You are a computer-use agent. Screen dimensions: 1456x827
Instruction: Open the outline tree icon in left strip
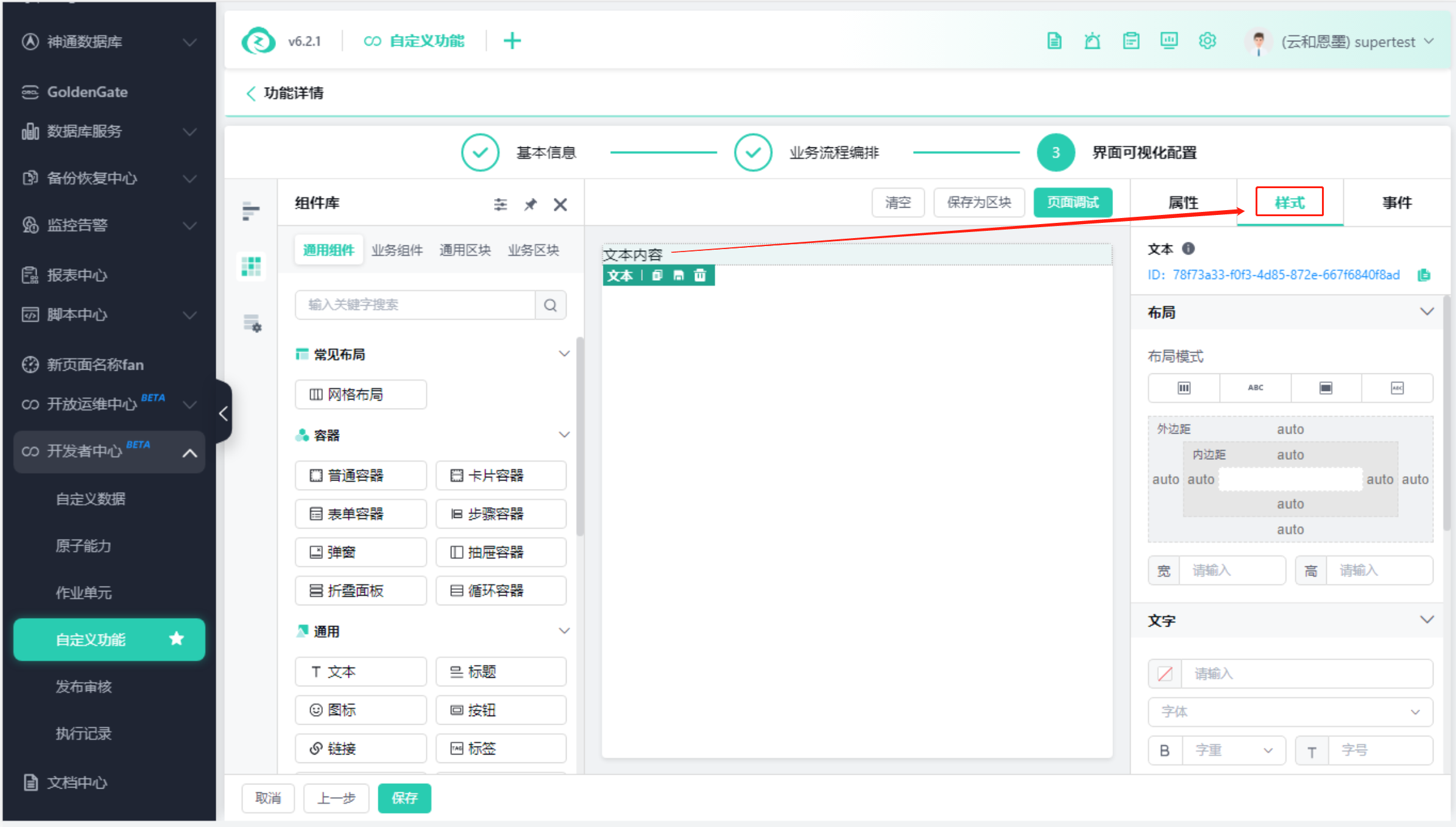pyautogui.click(x=250, y=211)
